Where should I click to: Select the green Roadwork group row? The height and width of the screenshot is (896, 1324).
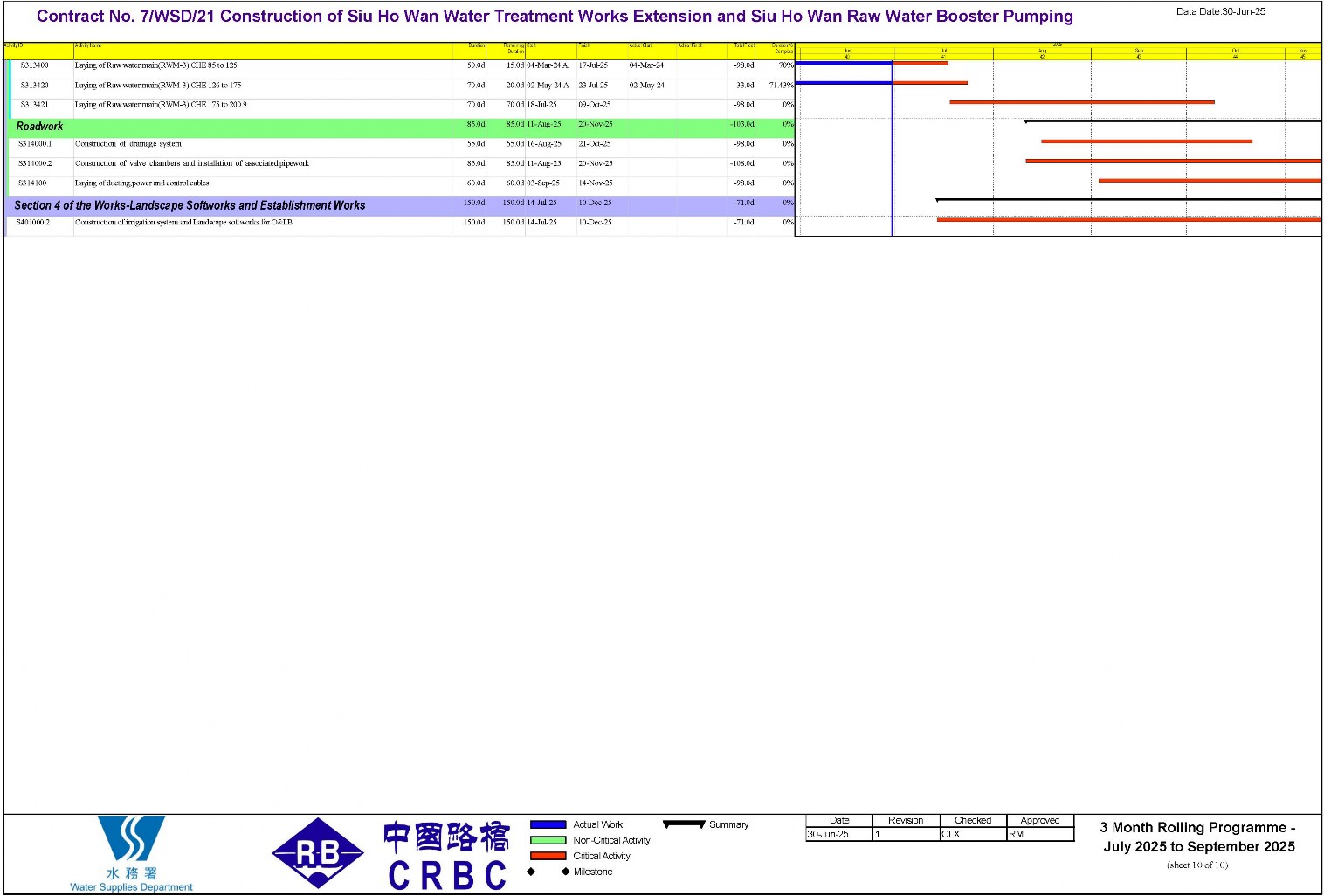(x=400, y=127)
